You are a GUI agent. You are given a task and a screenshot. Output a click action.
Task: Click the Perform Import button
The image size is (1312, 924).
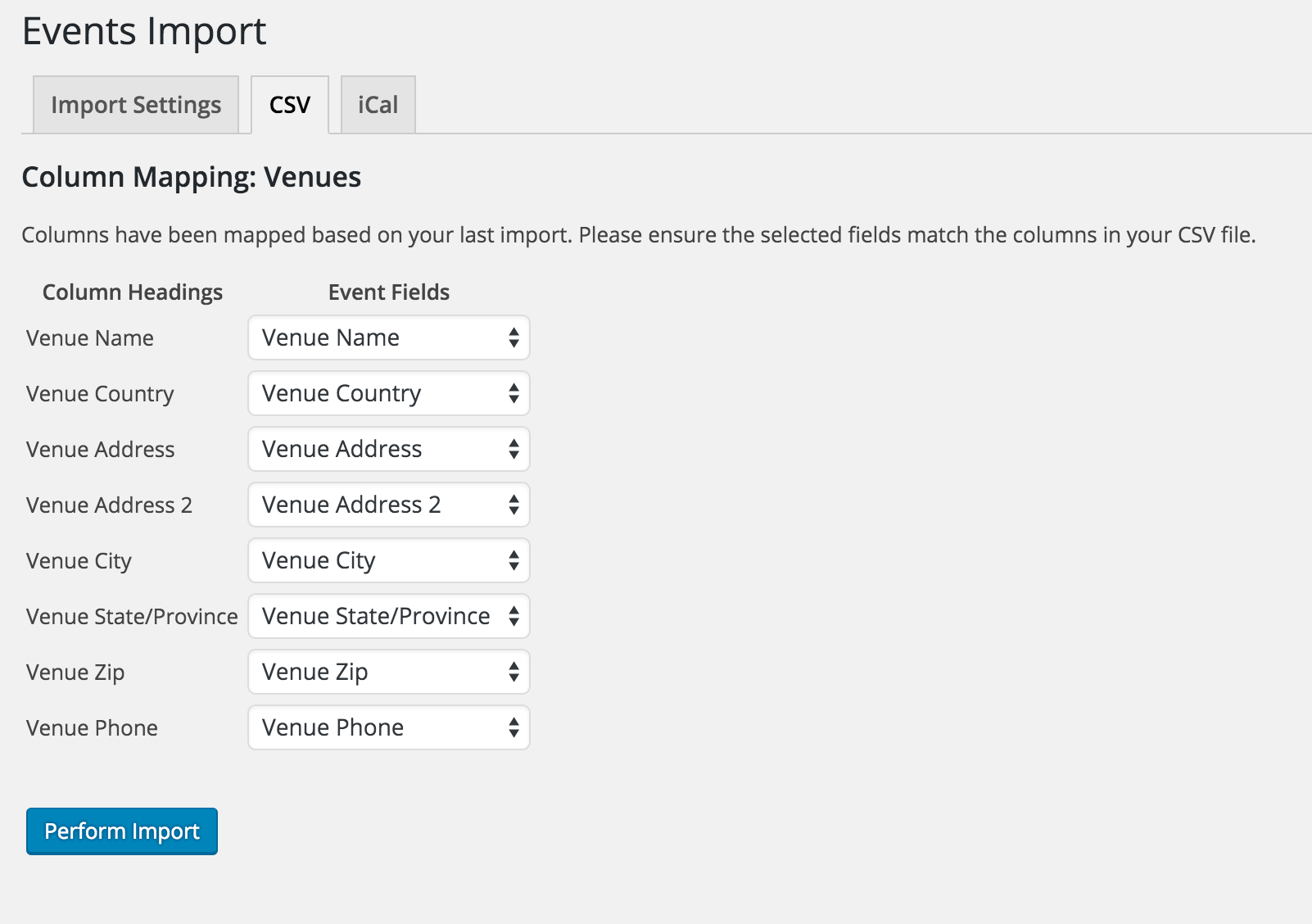122,831
